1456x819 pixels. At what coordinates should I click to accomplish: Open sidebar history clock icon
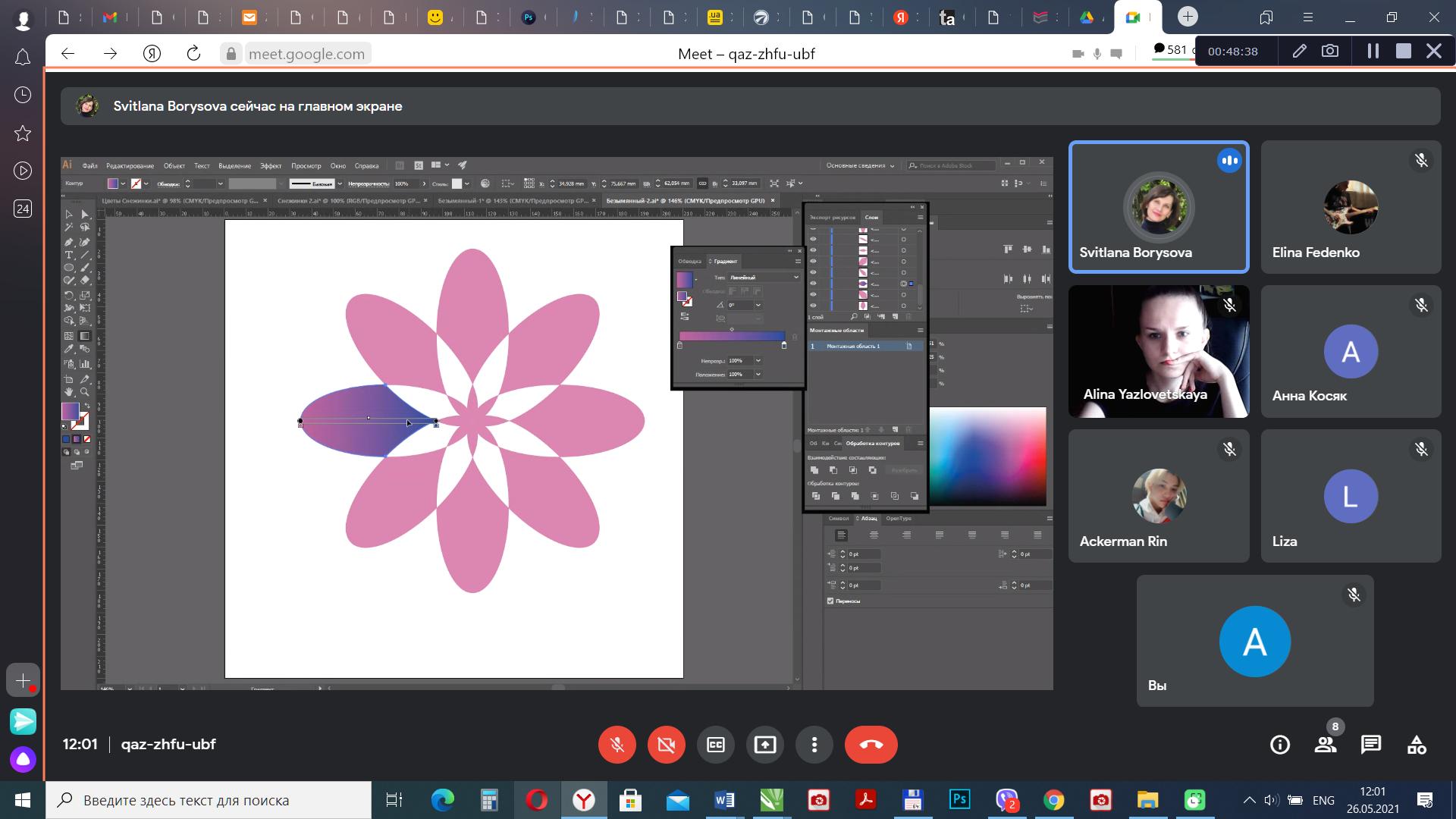coord(23,95)
